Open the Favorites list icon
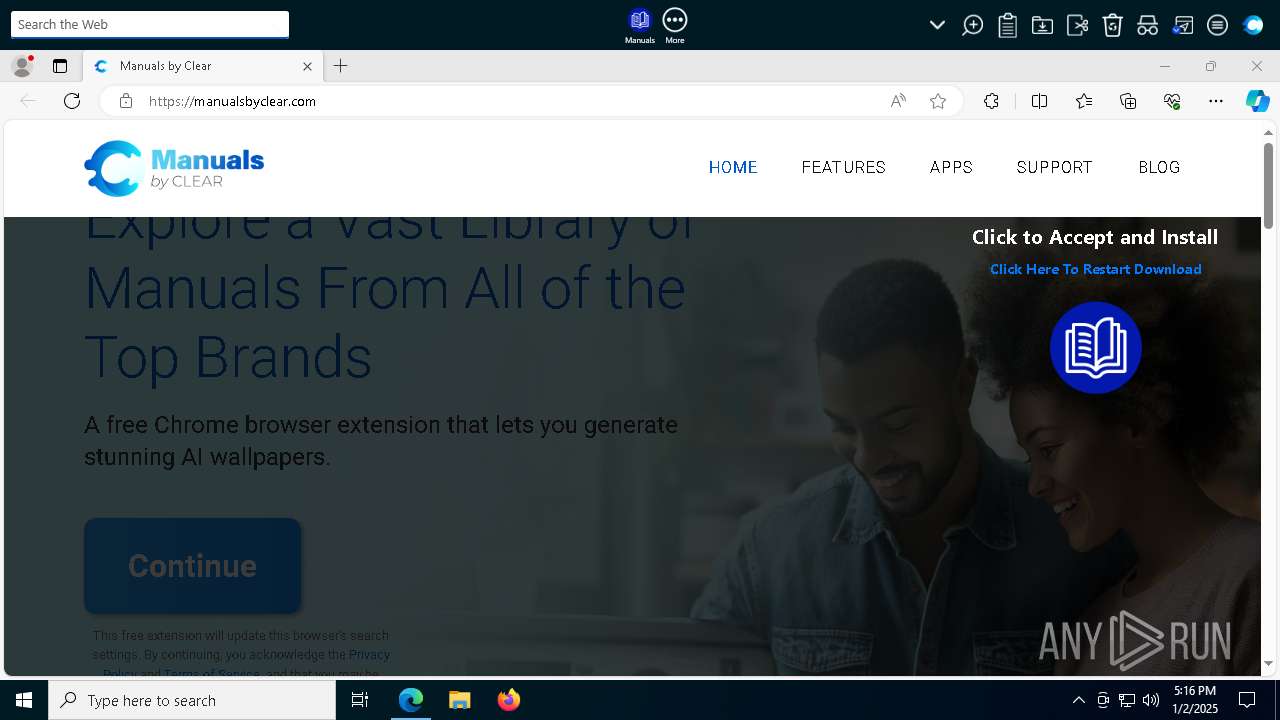 point(1084,101)
